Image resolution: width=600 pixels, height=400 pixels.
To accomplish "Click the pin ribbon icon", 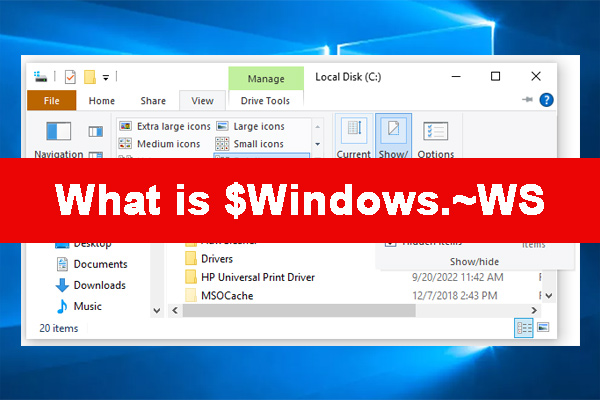I will (x=527, y=100).
